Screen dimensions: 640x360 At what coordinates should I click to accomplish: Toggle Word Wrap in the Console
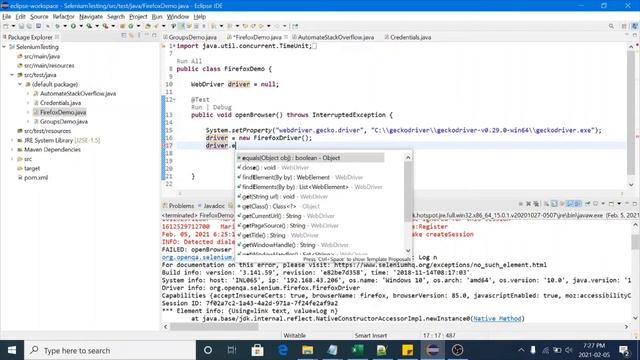(562, 204)
